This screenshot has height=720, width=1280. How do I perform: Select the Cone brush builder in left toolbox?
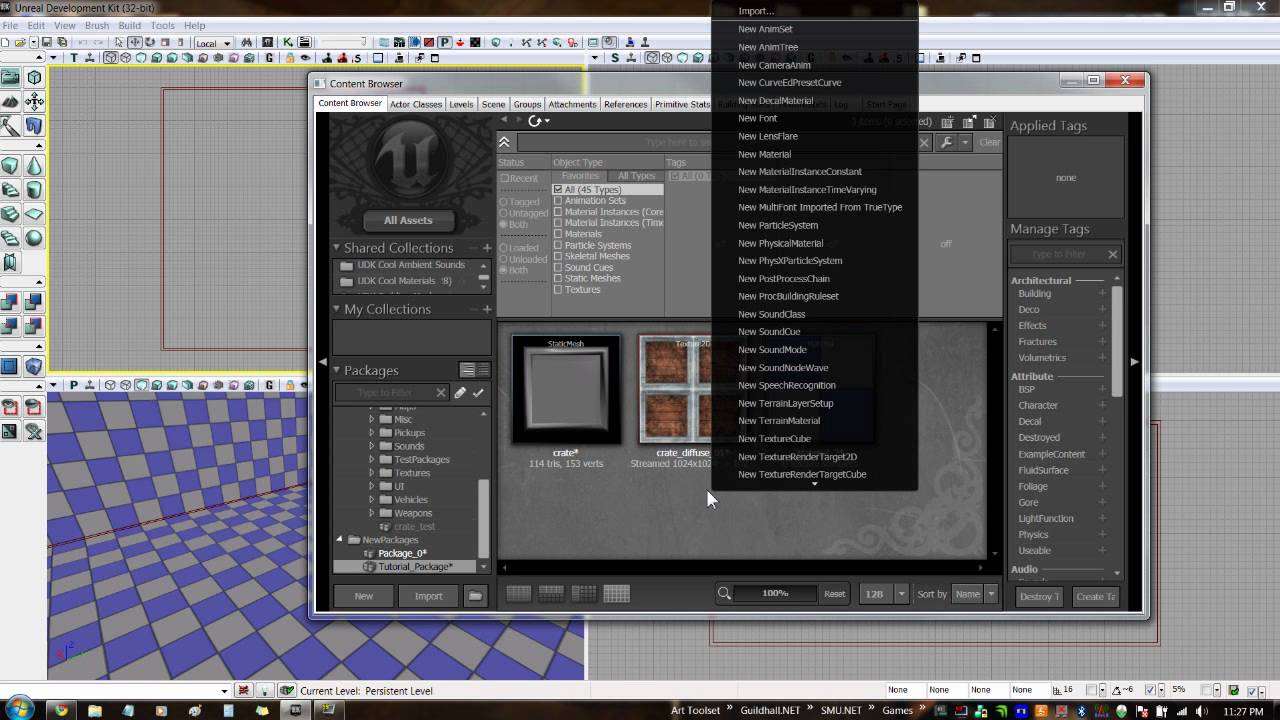click(x=34, y=165)
